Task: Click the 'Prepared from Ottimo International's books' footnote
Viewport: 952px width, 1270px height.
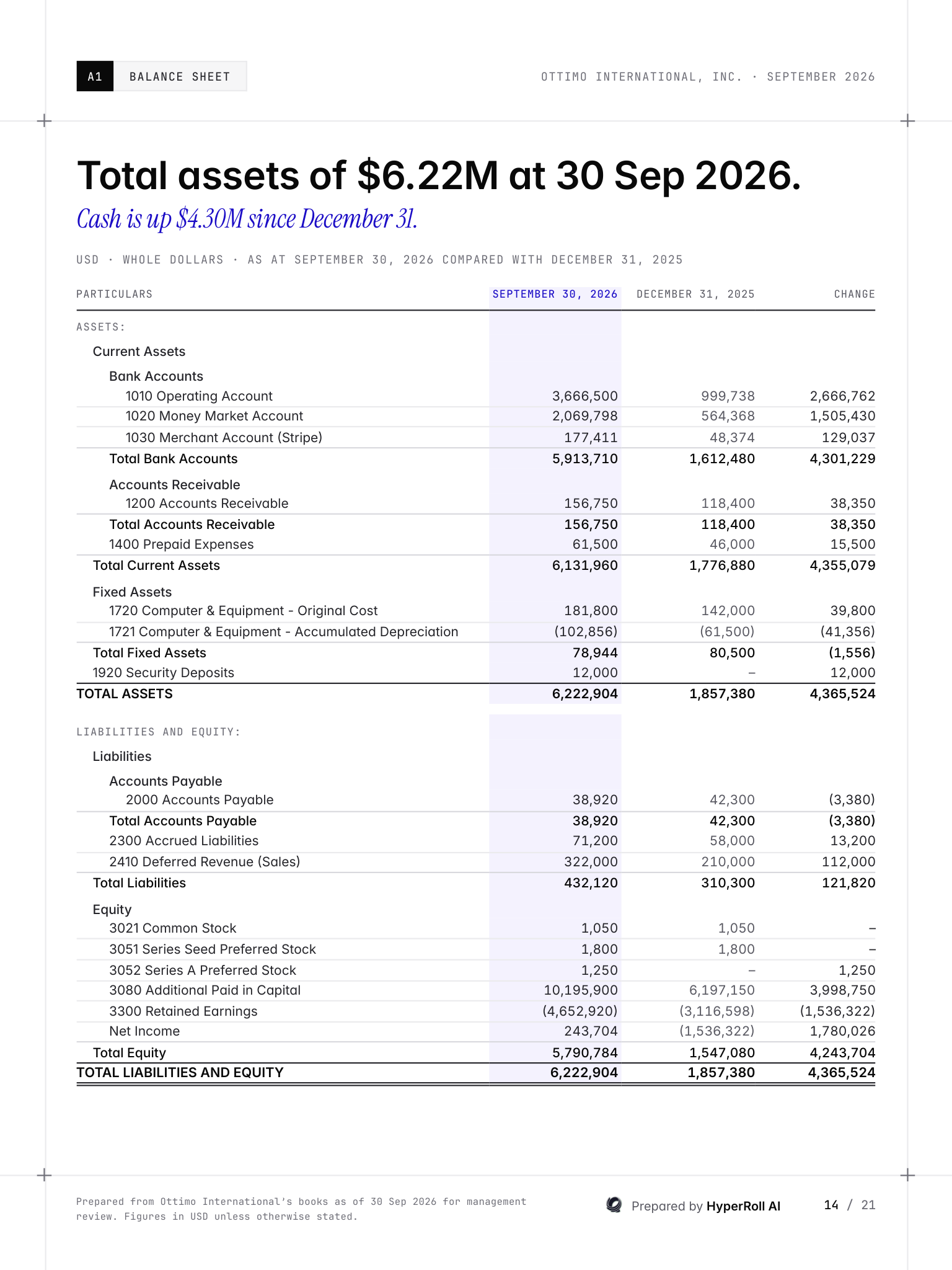Action: click(x=301, y=1209)
